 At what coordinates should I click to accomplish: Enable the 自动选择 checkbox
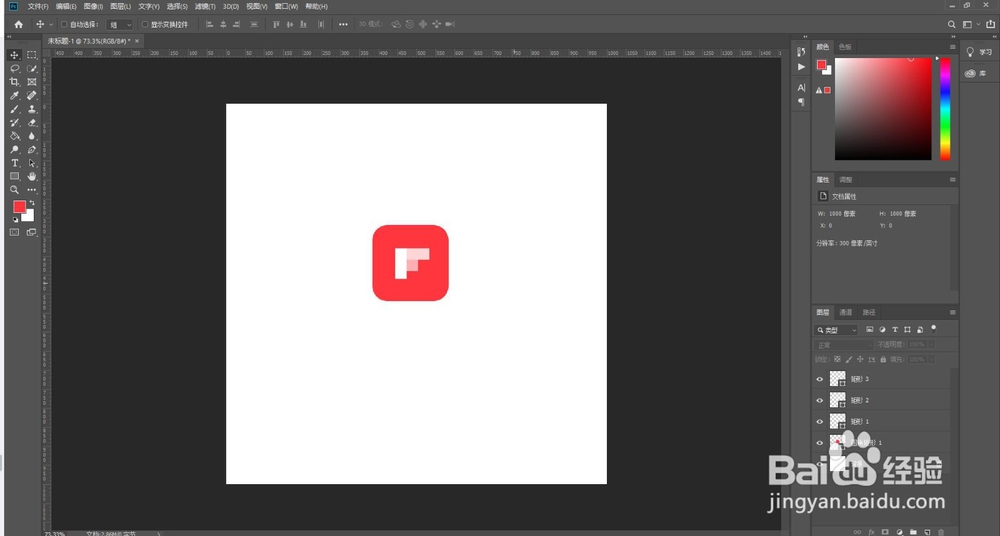point(64,24)
